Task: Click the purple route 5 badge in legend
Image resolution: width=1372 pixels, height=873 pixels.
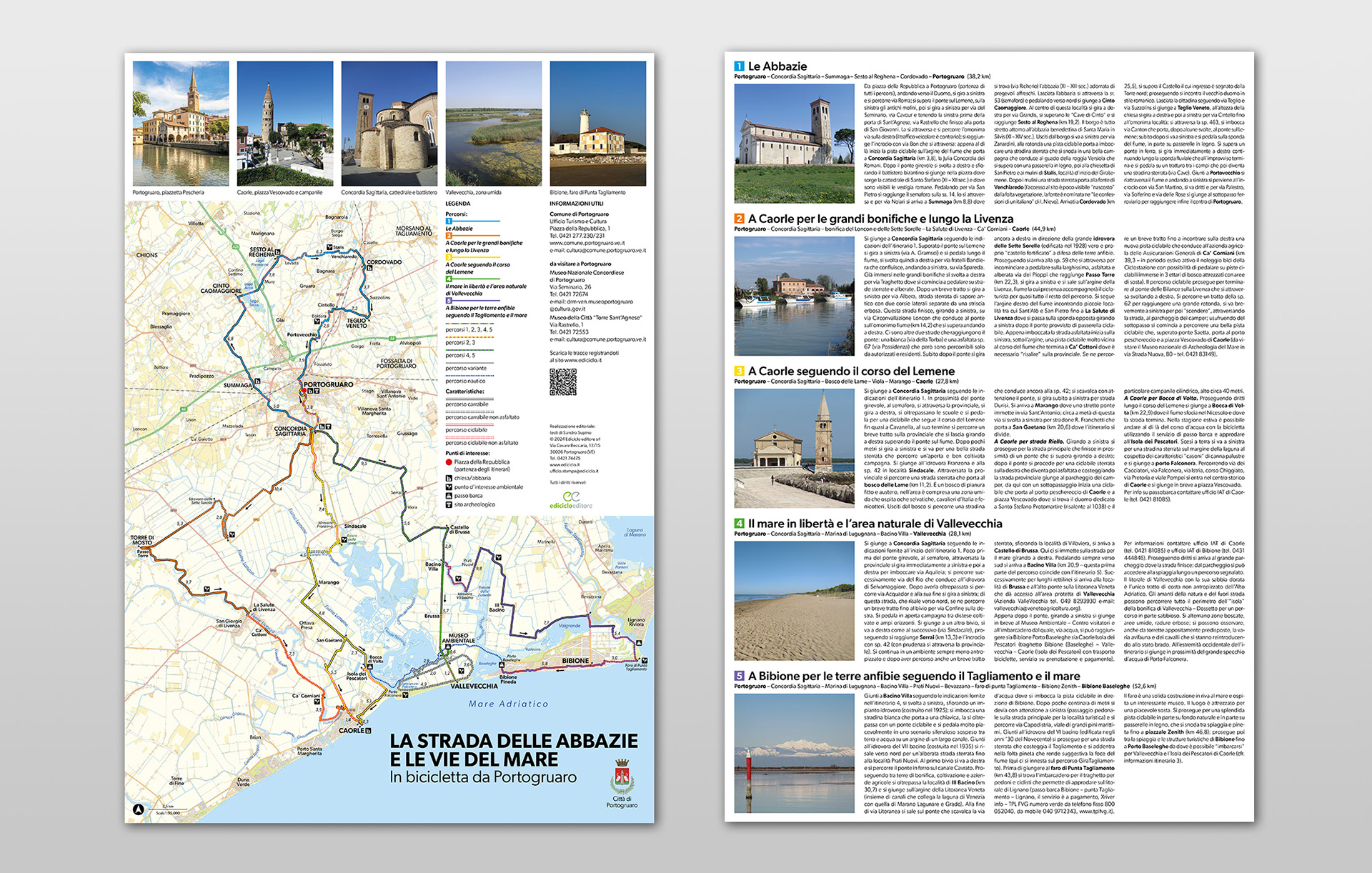Action: tap(449, 301)
